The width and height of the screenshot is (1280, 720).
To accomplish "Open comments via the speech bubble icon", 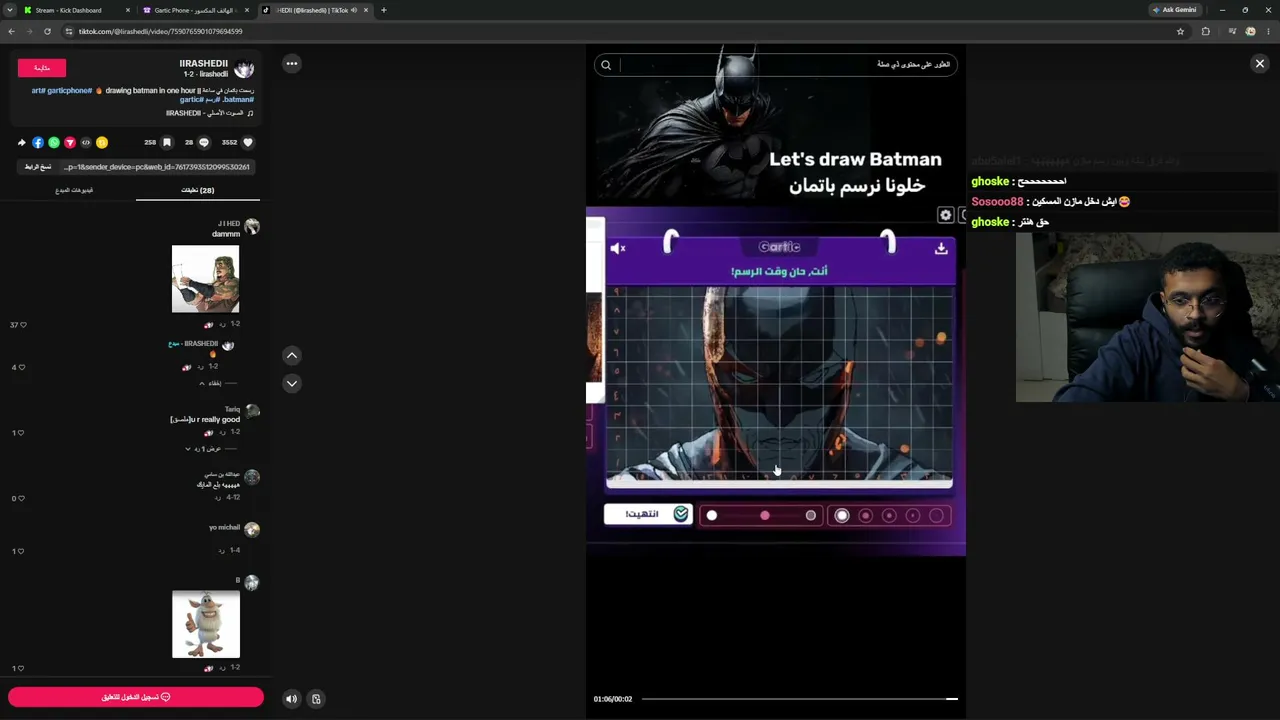I will [204, 142].
